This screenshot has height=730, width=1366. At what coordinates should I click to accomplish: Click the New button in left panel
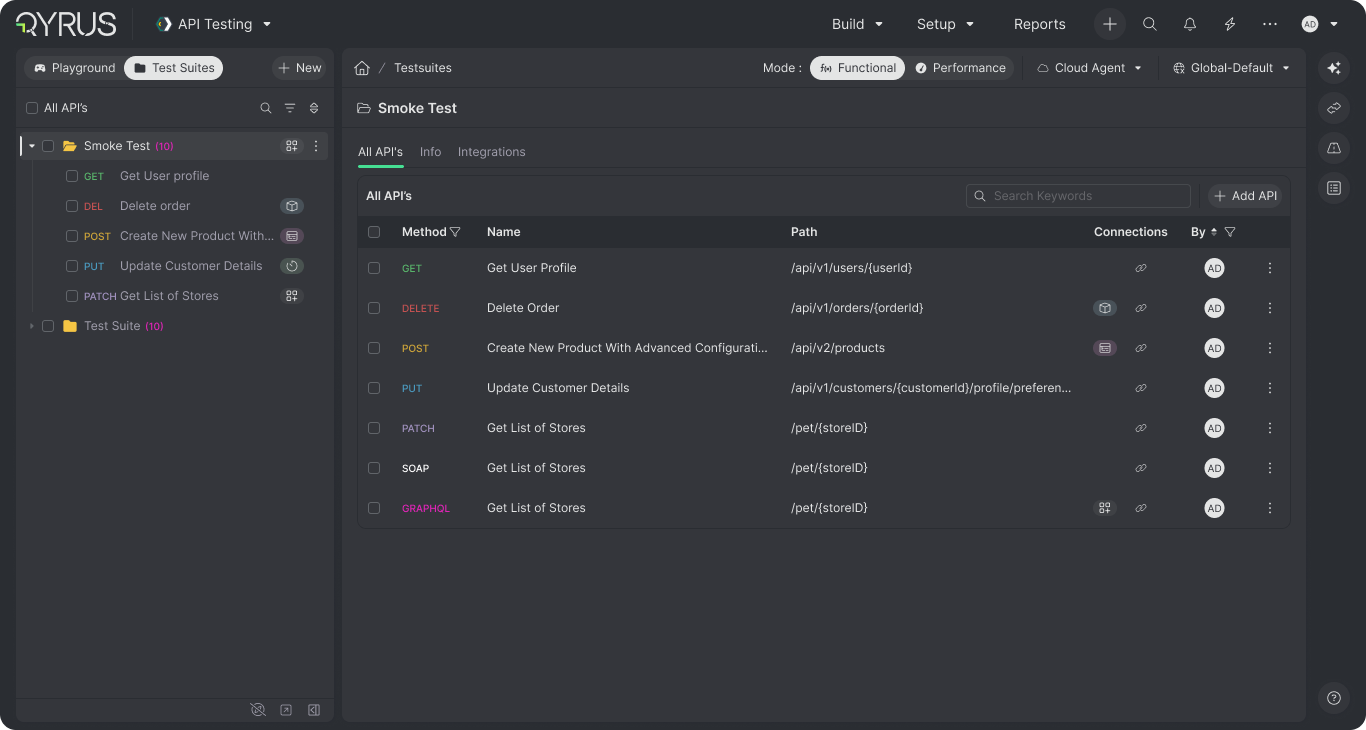tap(299, 68)
